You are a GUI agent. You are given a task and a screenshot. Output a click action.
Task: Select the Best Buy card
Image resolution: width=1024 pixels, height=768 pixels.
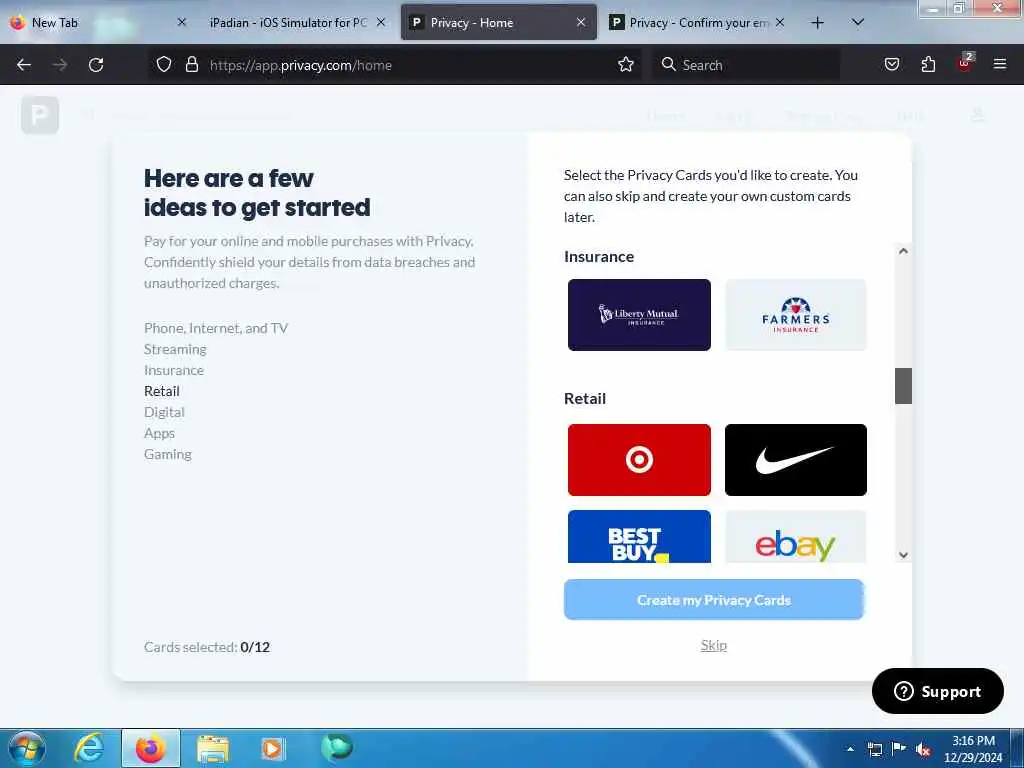639,537
